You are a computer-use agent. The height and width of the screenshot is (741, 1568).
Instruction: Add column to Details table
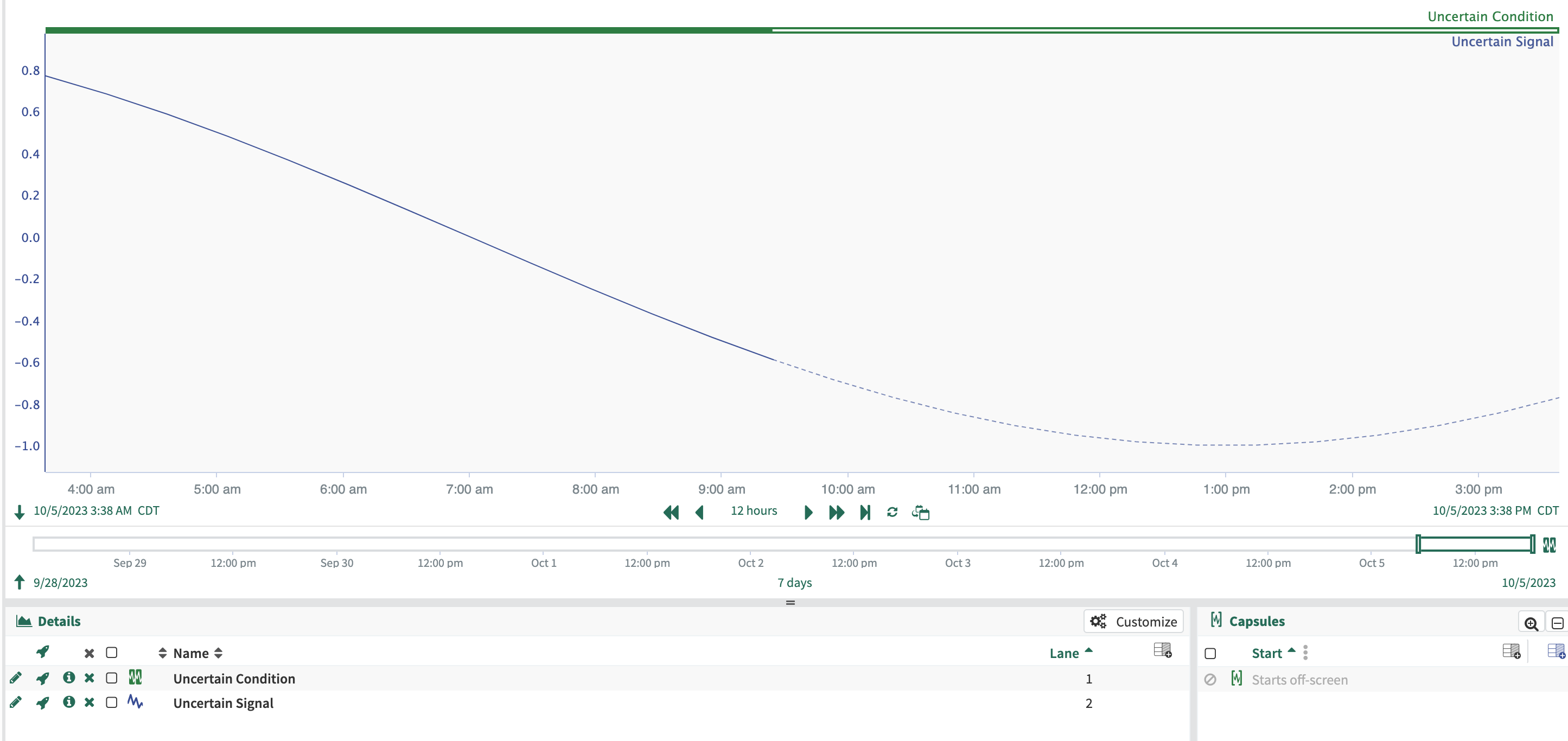1162,650
